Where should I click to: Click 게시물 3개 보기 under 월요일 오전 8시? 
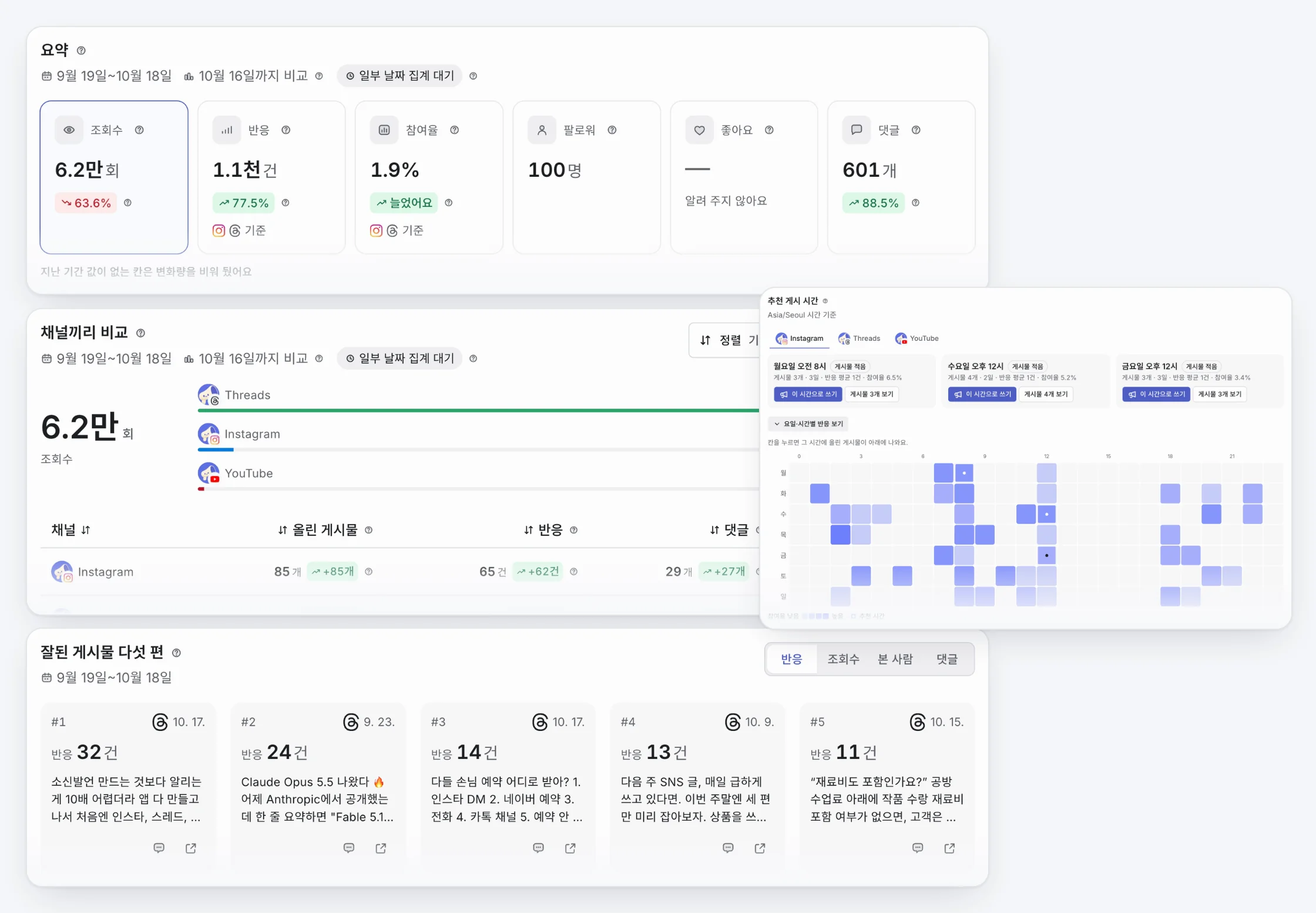coord(871,394)
